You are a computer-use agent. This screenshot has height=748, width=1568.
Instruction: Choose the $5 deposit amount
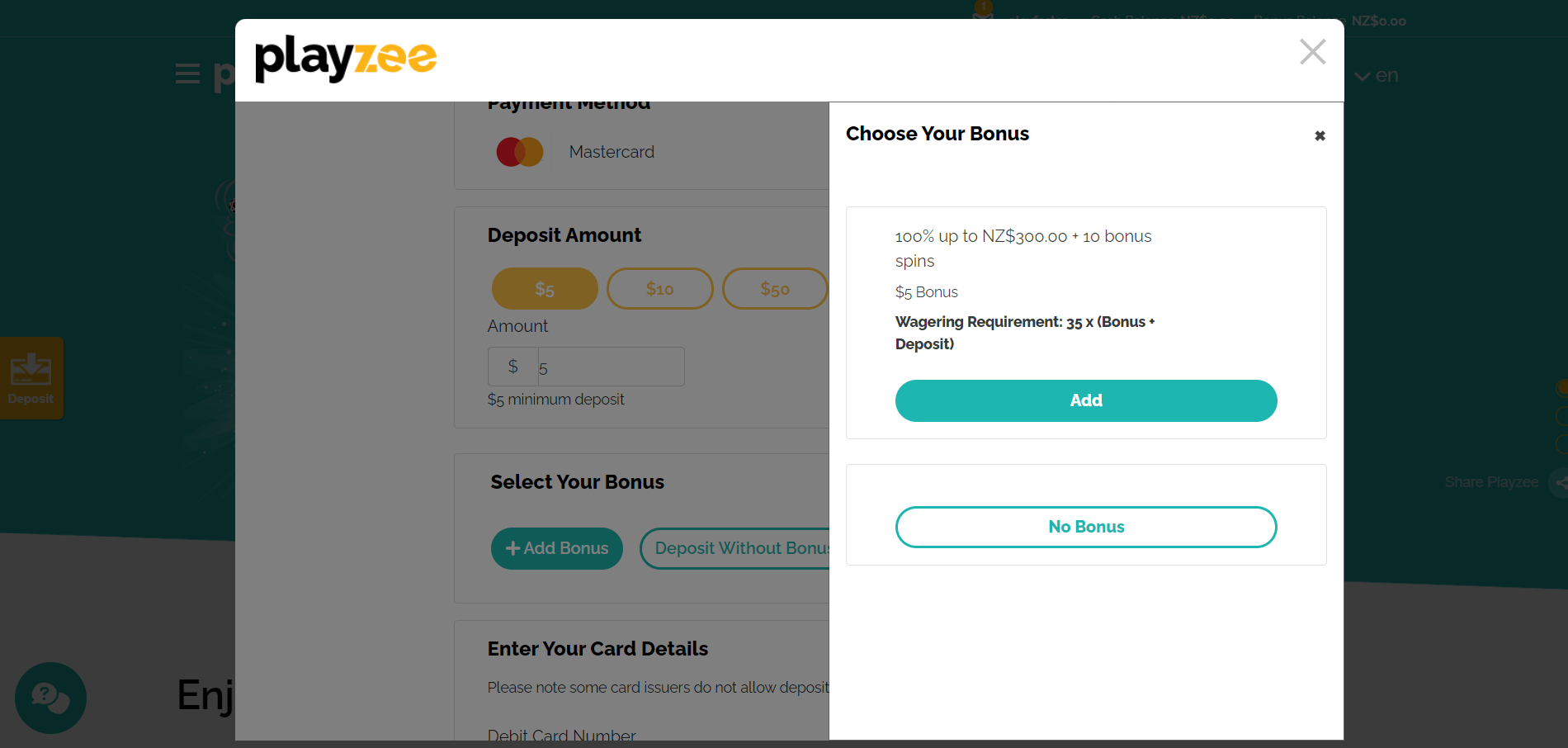pyautogui.click(x=545, y=289)
